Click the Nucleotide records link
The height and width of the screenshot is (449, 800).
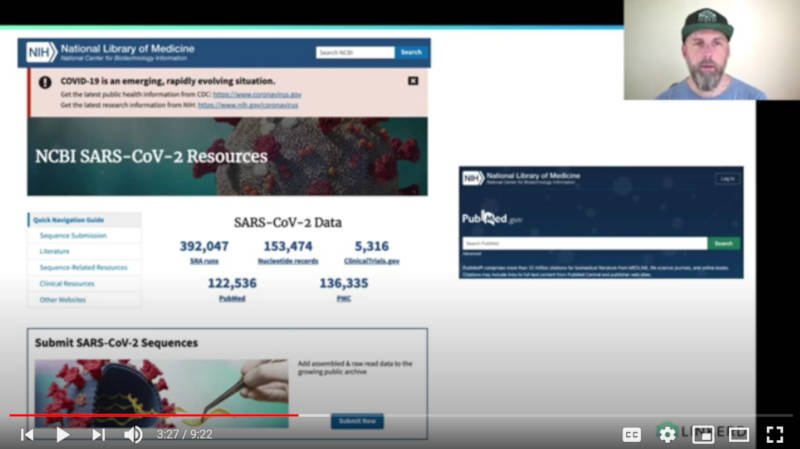tap(288, 261)
